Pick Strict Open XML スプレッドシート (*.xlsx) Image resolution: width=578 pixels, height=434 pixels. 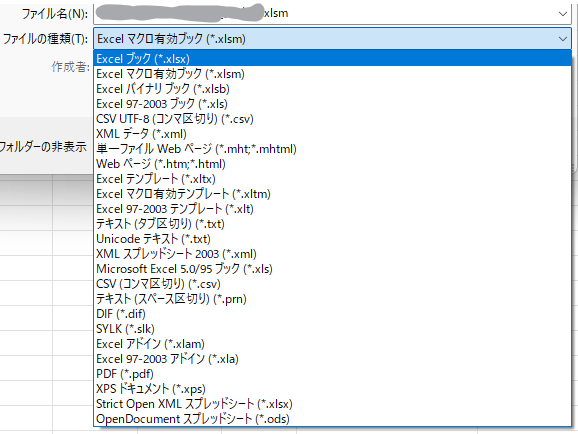tap(332, 404)
